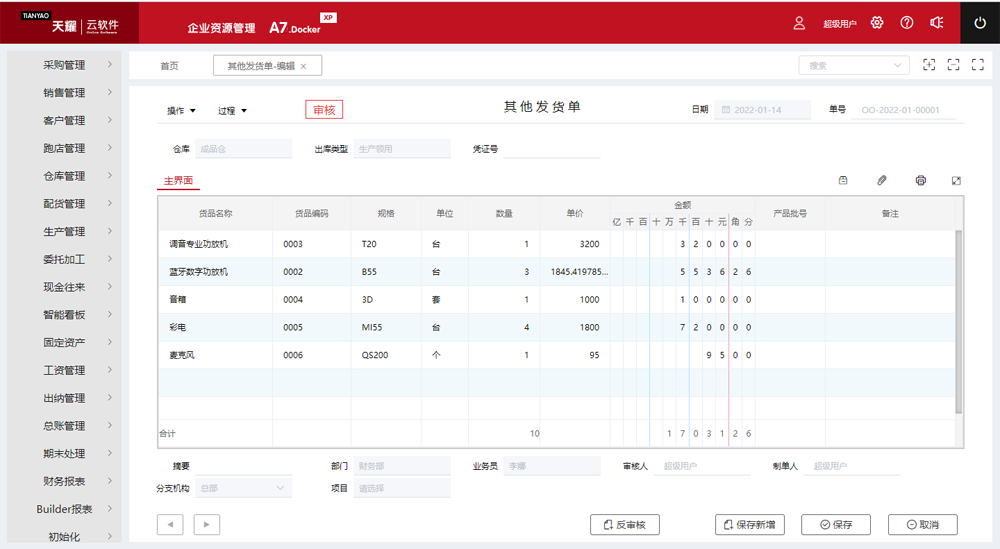The image size is (1000, 549).
Task: Close the 其他发货单-编辑 tab
Action: (x=303, y=66)
